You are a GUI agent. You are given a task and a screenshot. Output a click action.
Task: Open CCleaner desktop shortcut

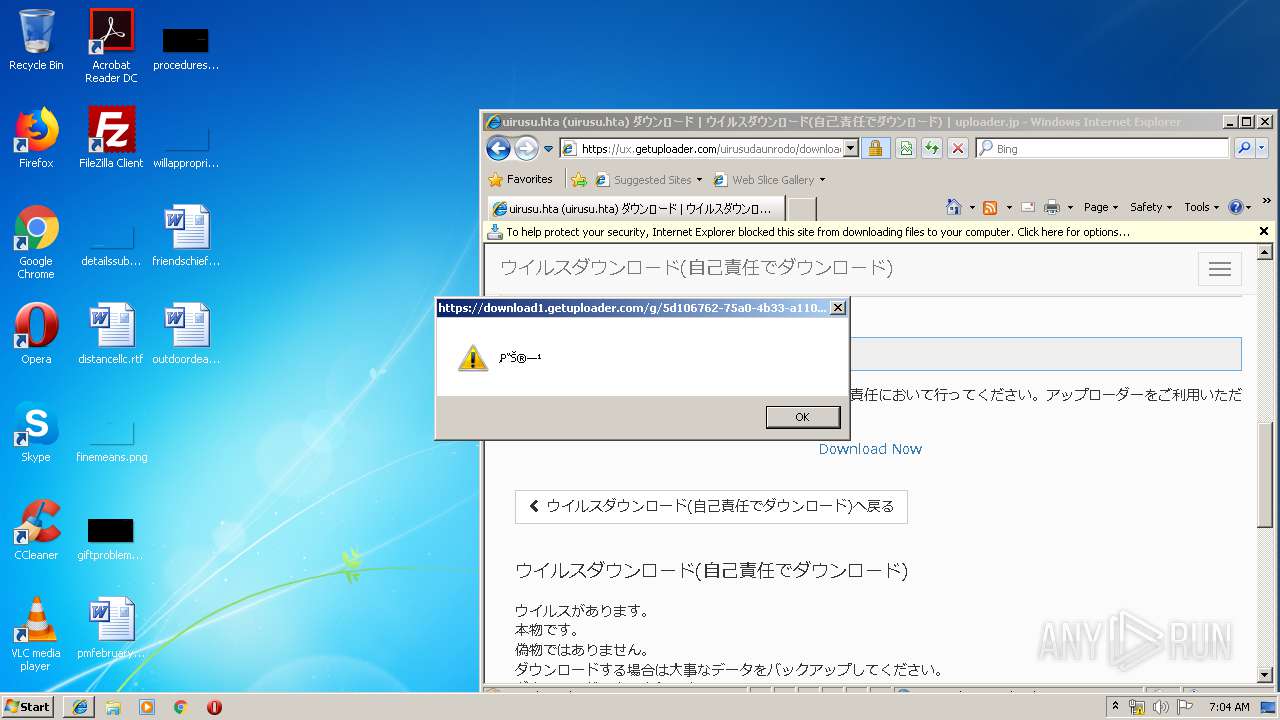tap(36, 530)
